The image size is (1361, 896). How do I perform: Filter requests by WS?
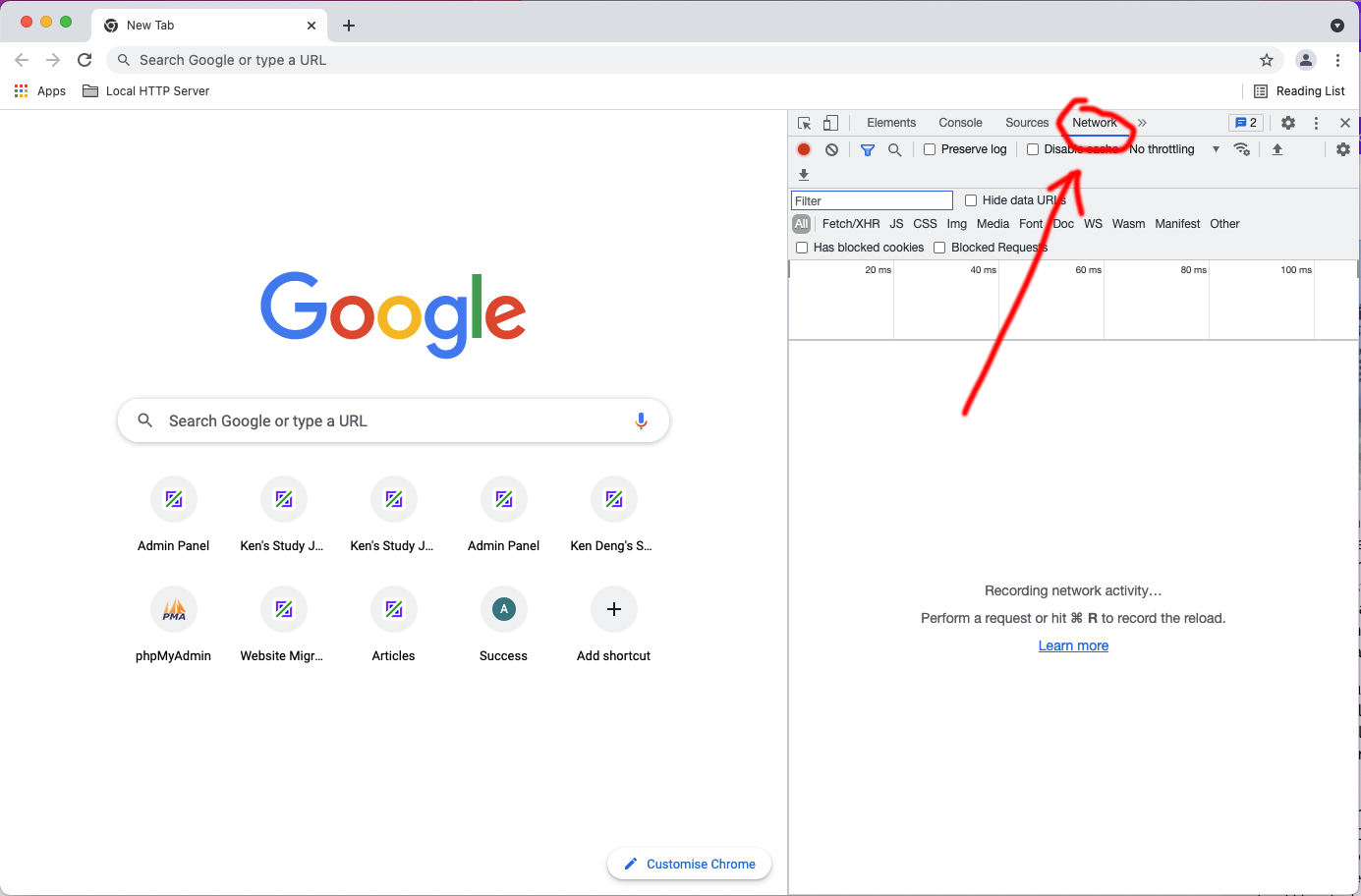coord(1093,224)
